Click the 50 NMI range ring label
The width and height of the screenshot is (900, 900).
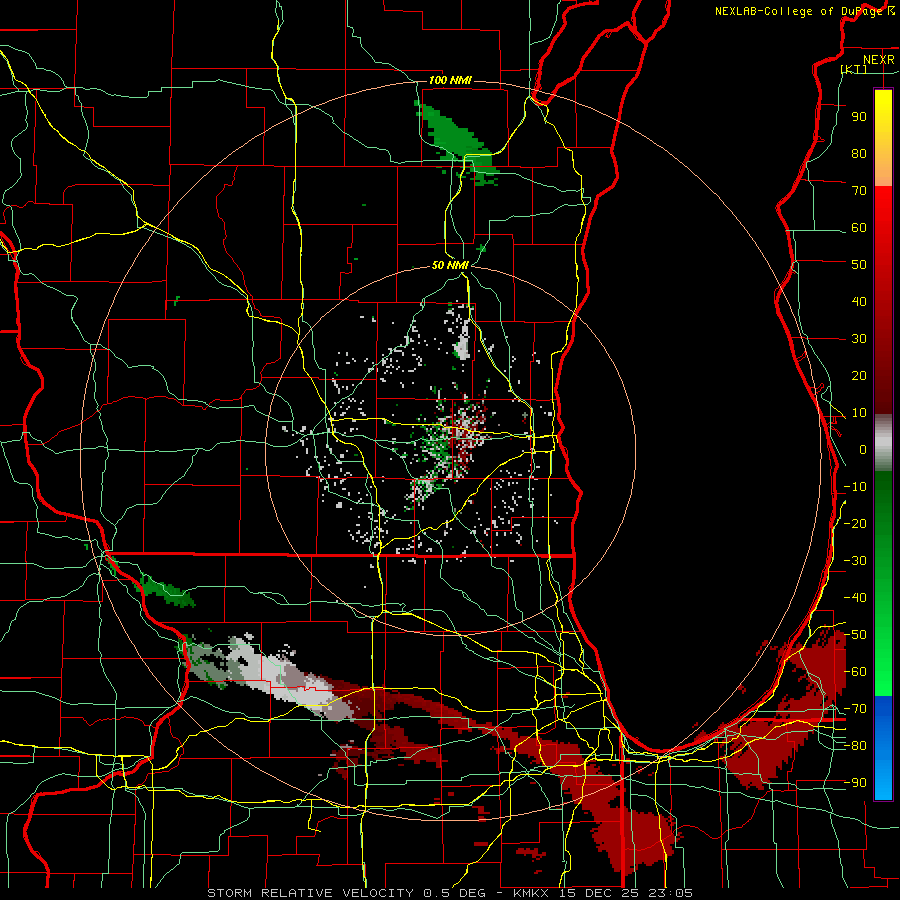tap(450, 265)
